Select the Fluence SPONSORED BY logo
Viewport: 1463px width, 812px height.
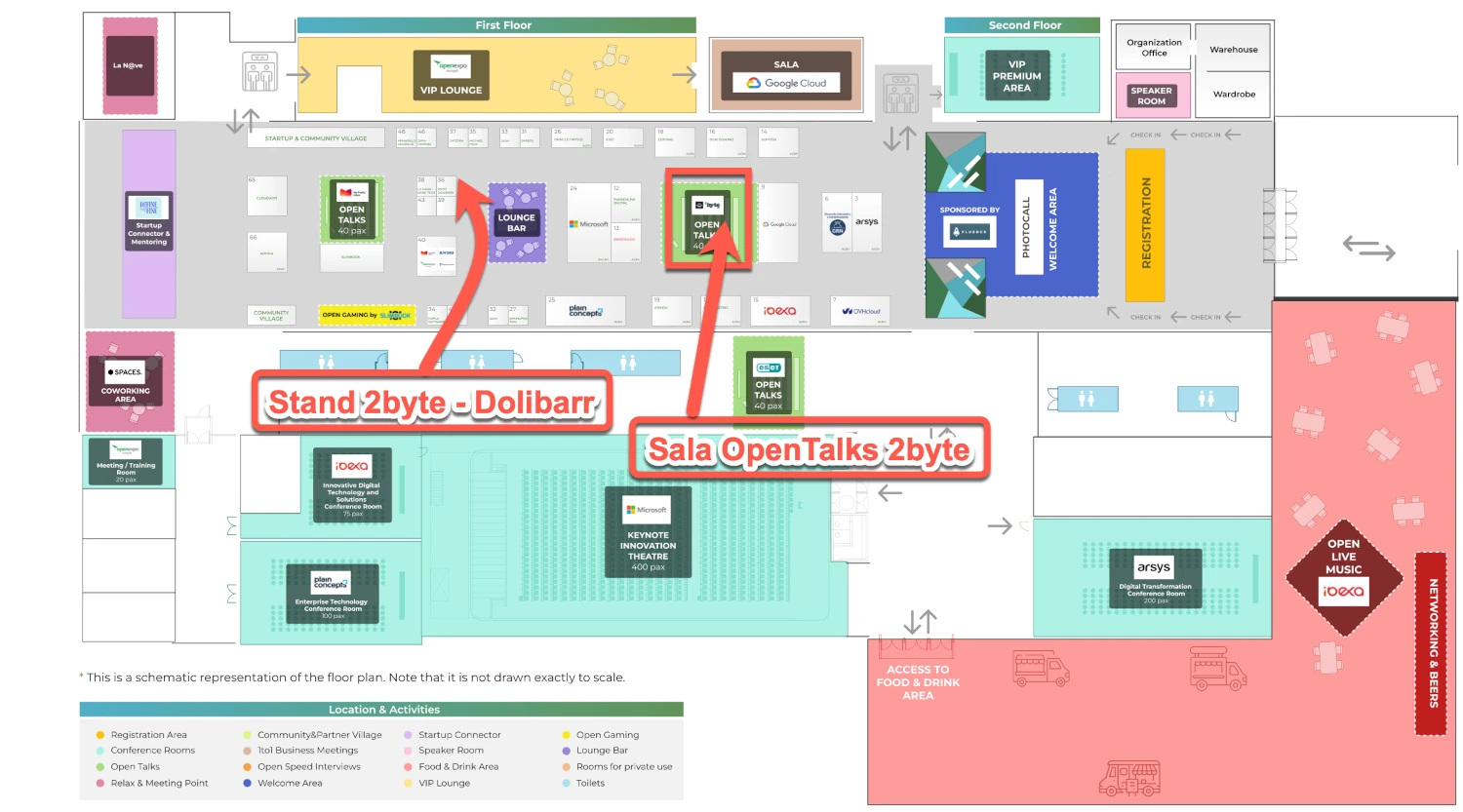coord(969,232)
